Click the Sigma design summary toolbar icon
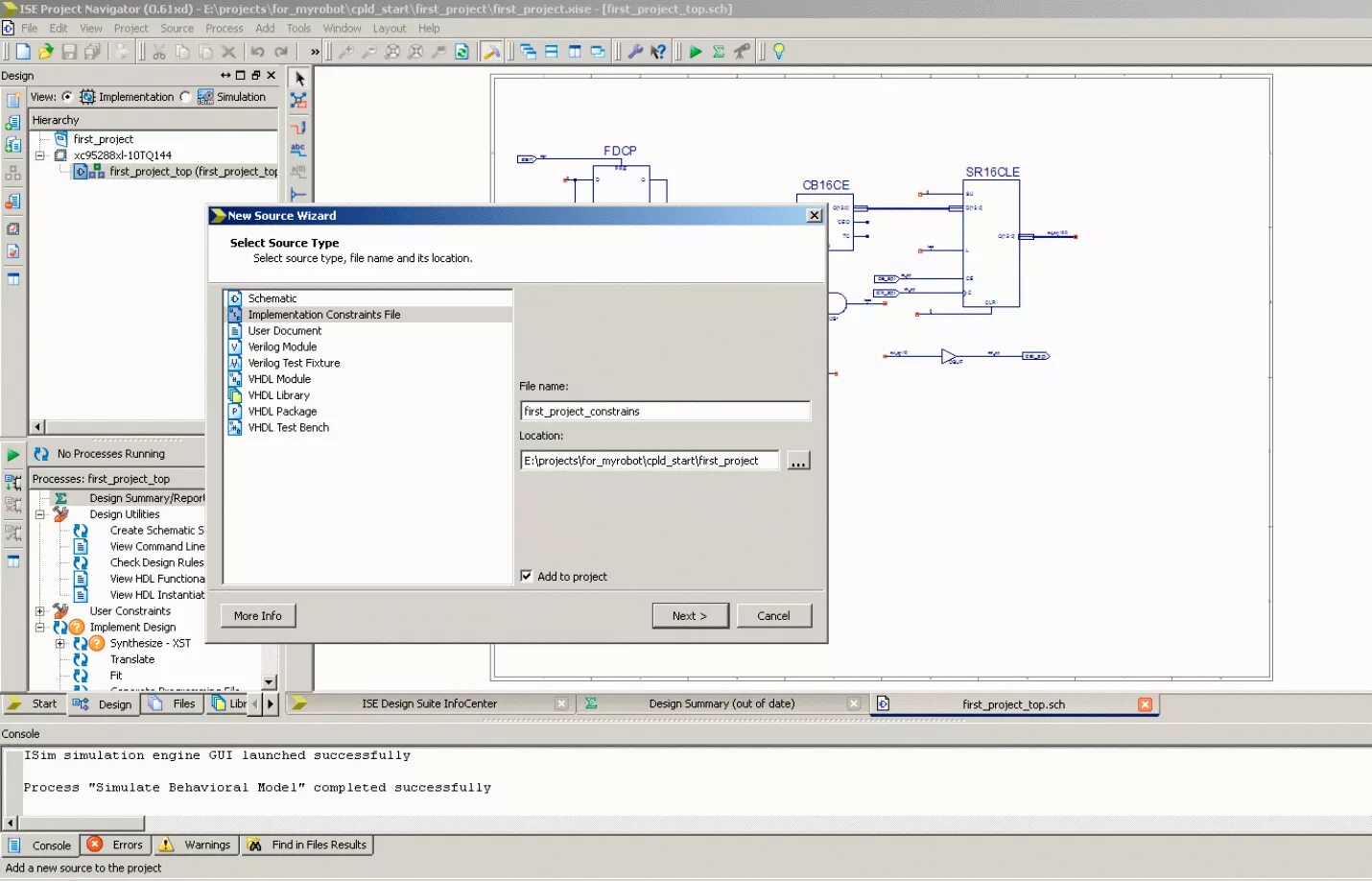Screen dimensions: 1372x881 coord(719,52)
